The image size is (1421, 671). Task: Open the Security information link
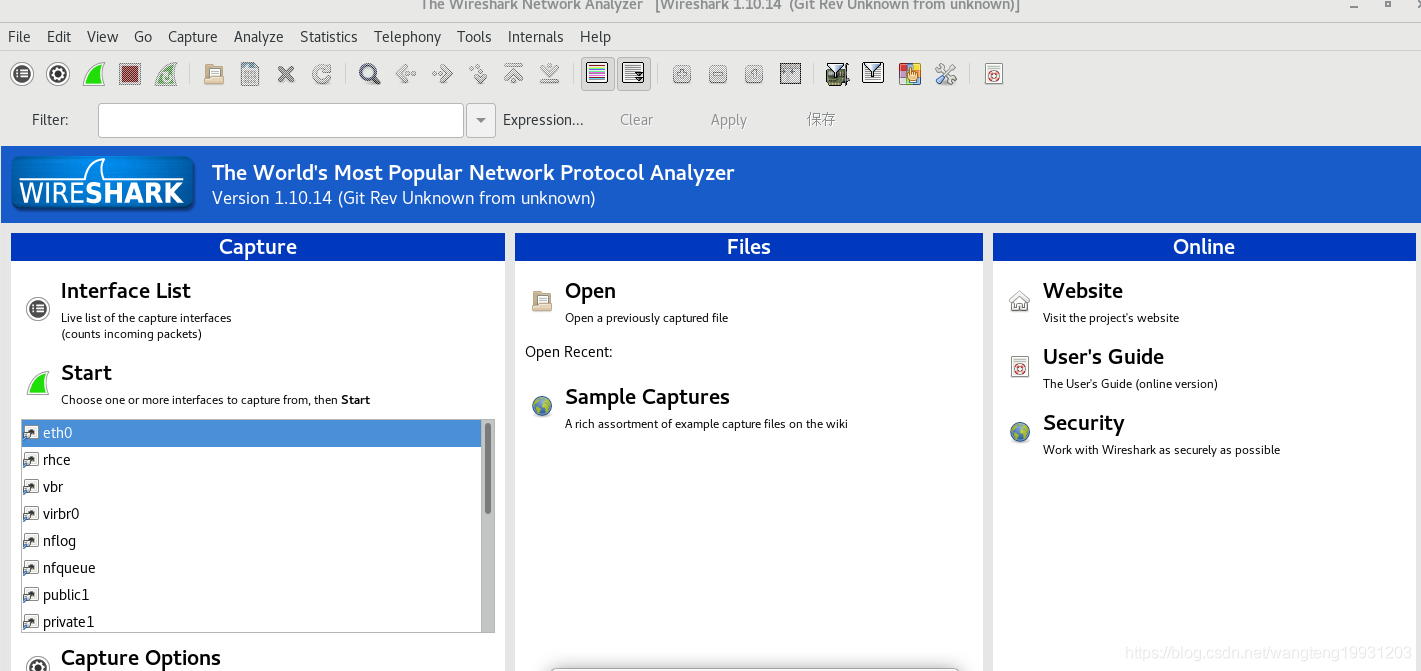point(1083,423)
